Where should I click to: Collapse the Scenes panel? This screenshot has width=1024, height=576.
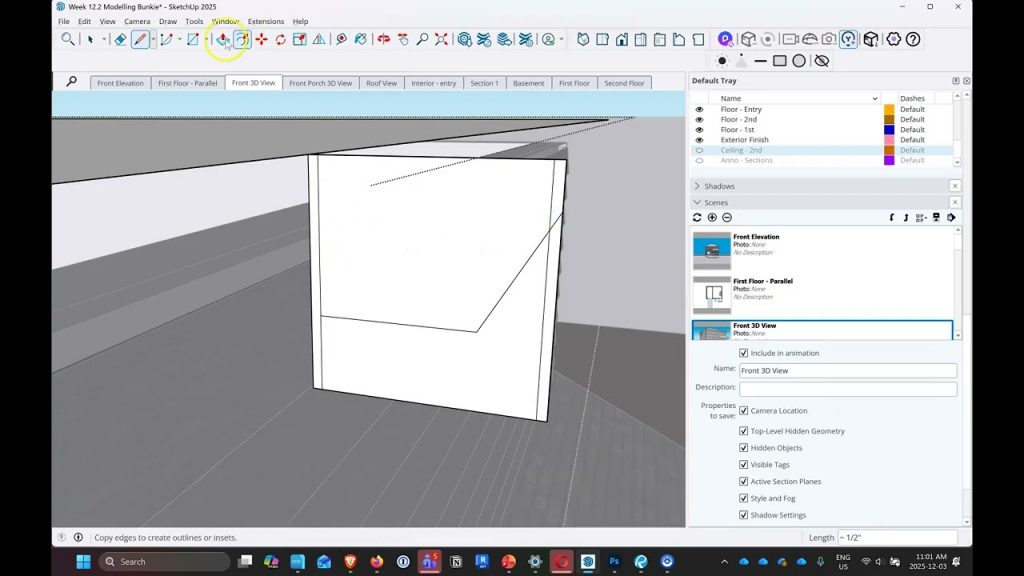697,202
